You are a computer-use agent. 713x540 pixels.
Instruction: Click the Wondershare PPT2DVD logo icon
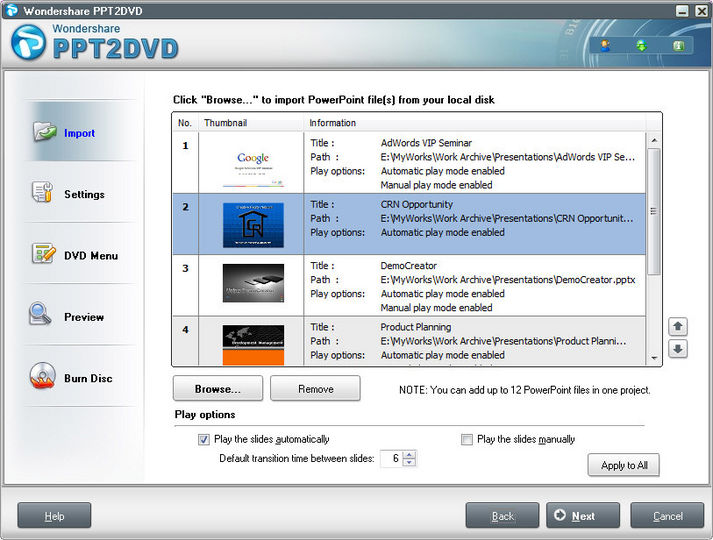click(28, 42)
